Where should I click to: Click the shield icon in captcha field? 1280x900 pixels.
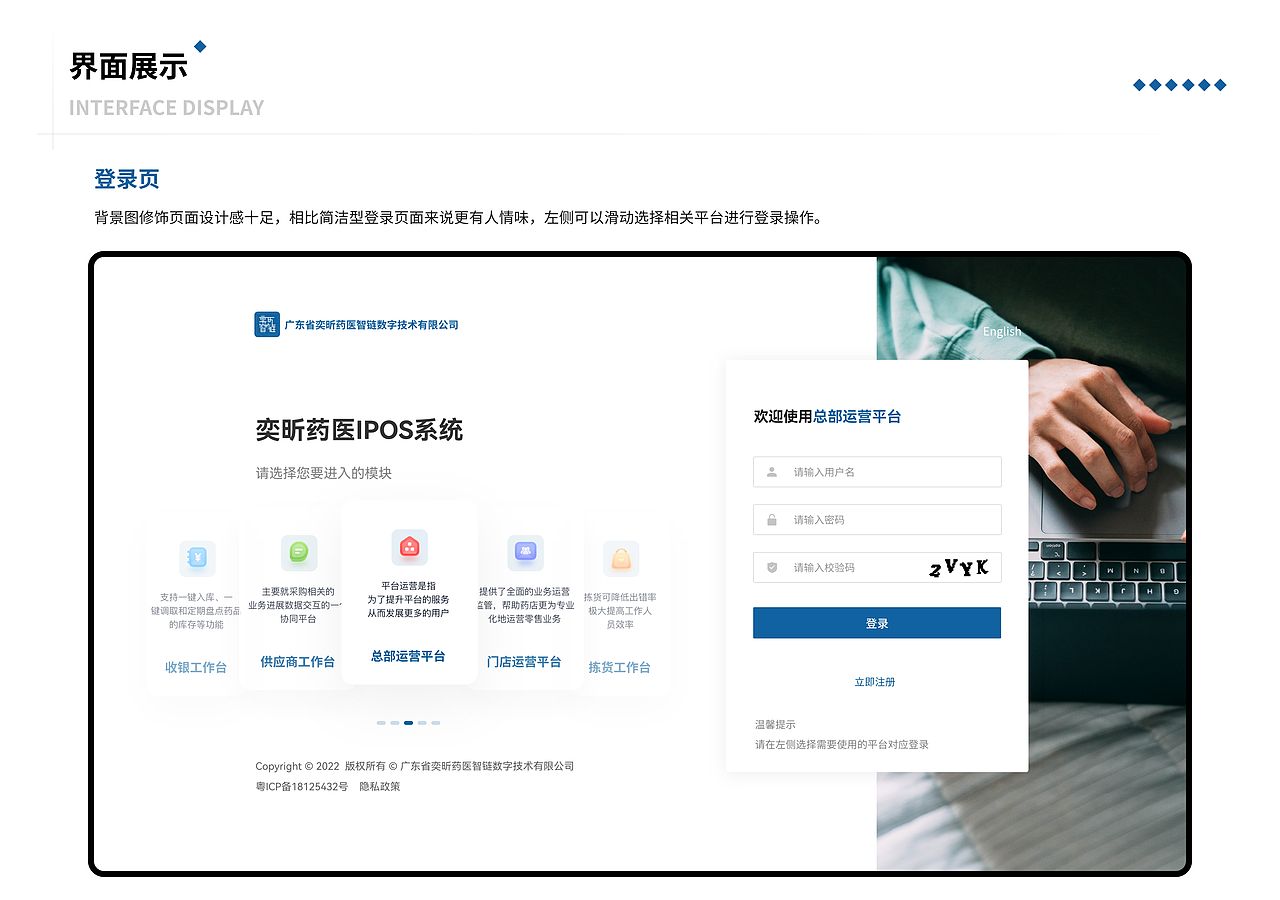772,567
